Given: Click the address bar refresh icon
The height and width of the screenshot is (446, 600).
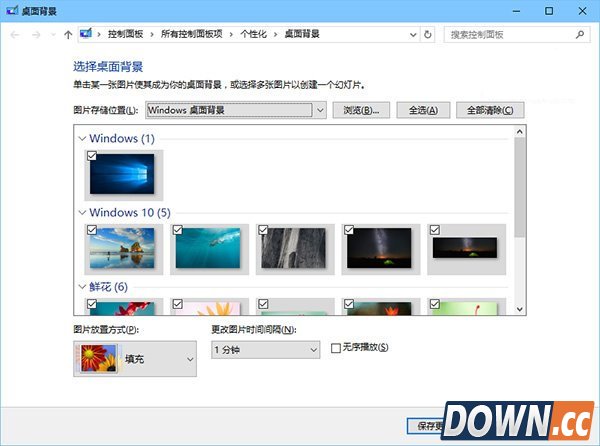Looking at the screenshot, I should pyautogui.click(x=428, y=35).
